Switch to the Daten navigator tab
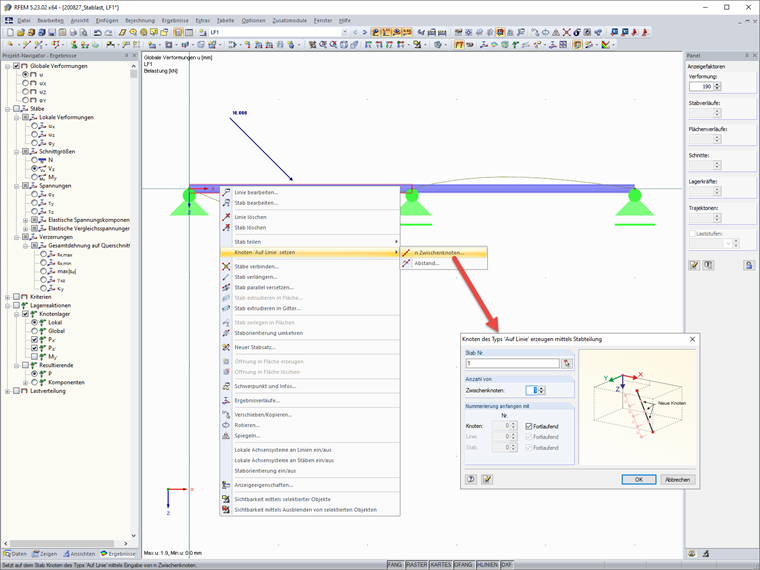Viewport: 760px width, 570px height. pyautogui.click(x=15, y=554)
